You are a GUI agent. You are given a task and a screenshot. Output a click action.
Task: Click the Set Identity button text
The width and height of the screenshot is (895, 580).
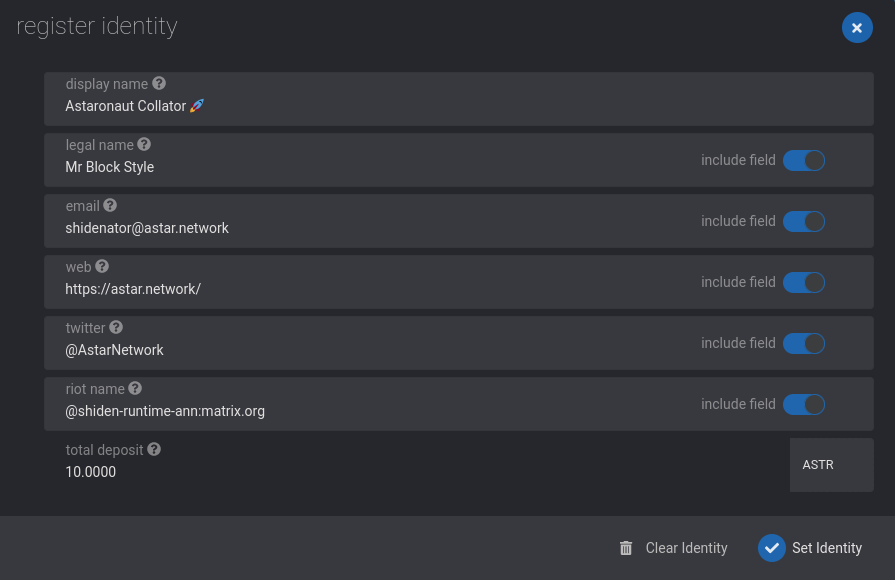tap(827, 548)
